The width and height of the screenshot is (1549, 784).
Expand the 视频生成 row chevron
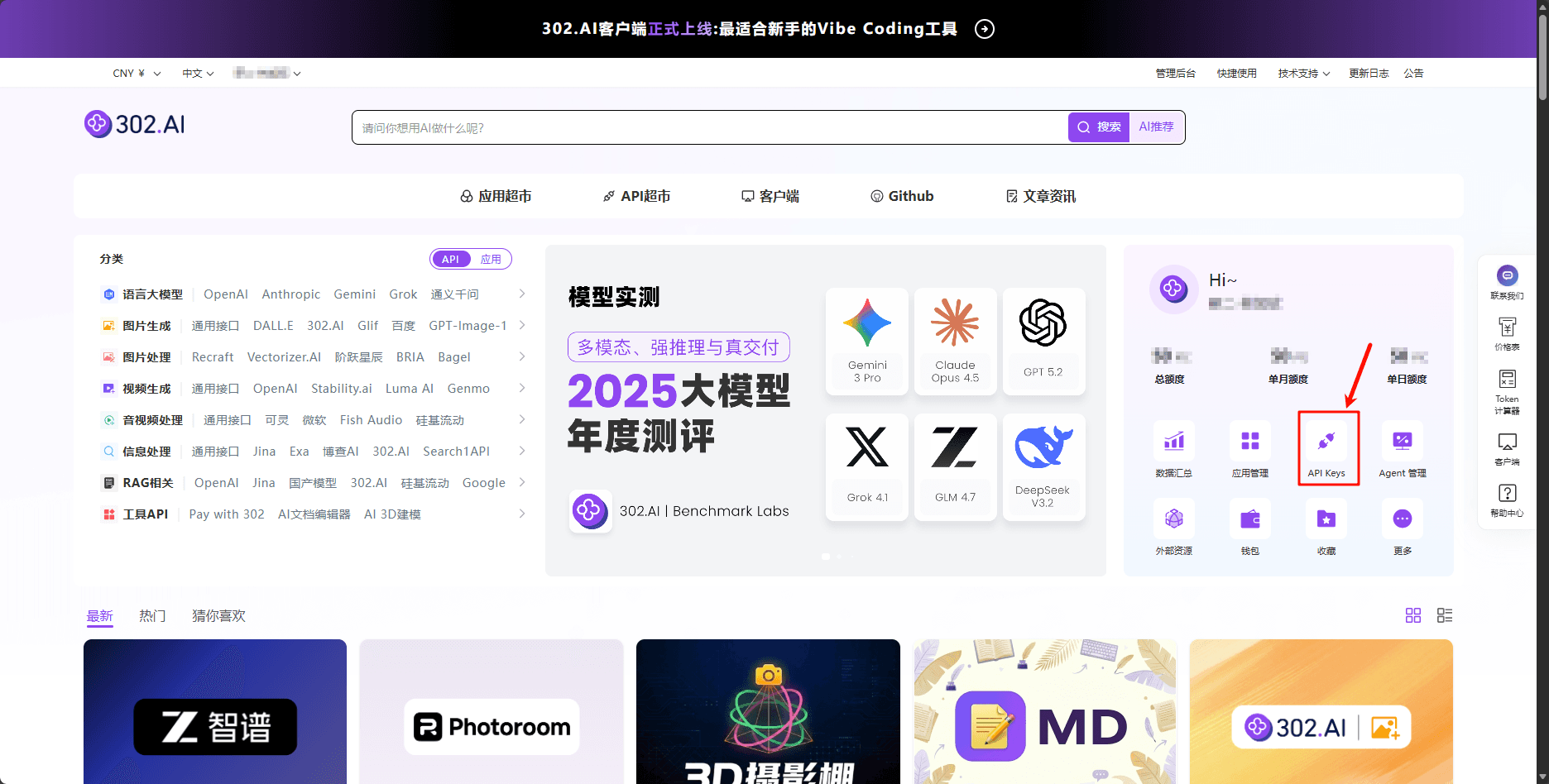pyautogui.click(x=522, y=388)
